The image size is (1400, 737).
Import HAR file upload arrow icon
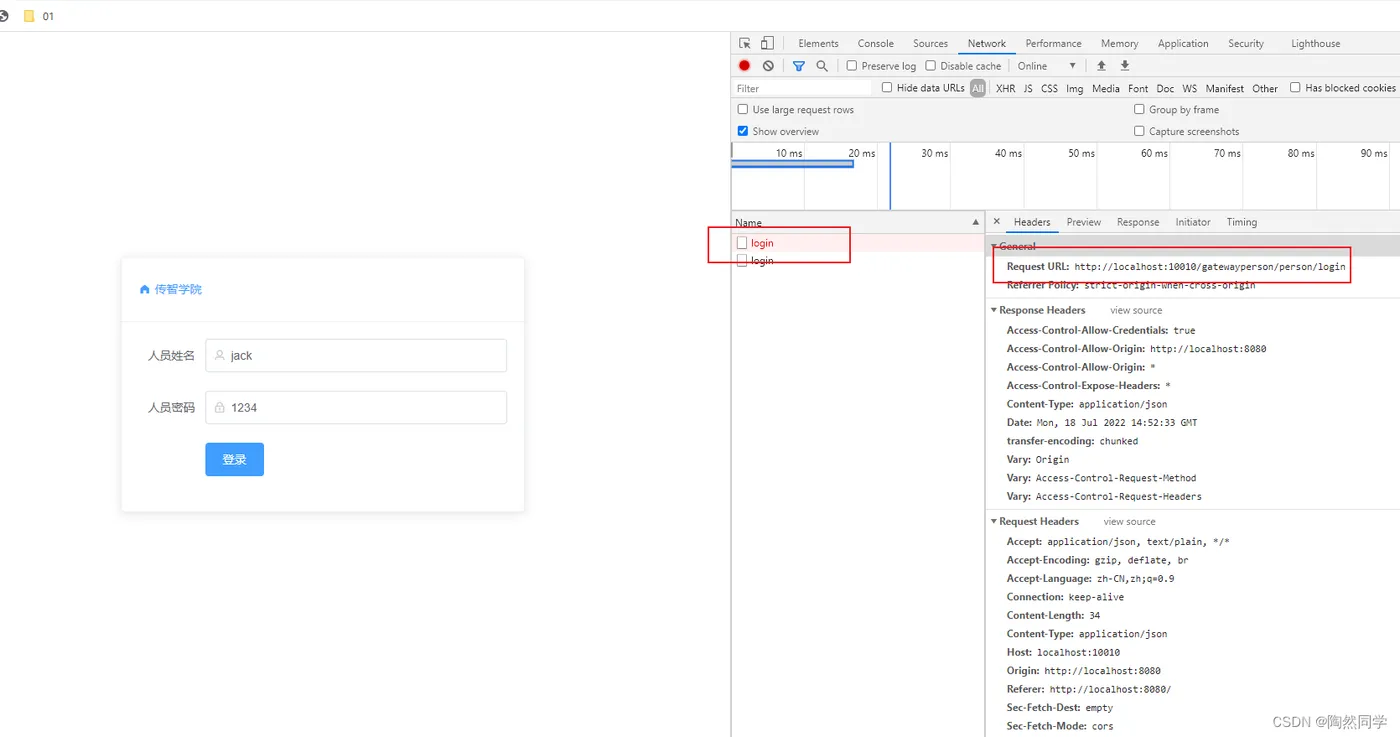click(x=1101, y=66)
